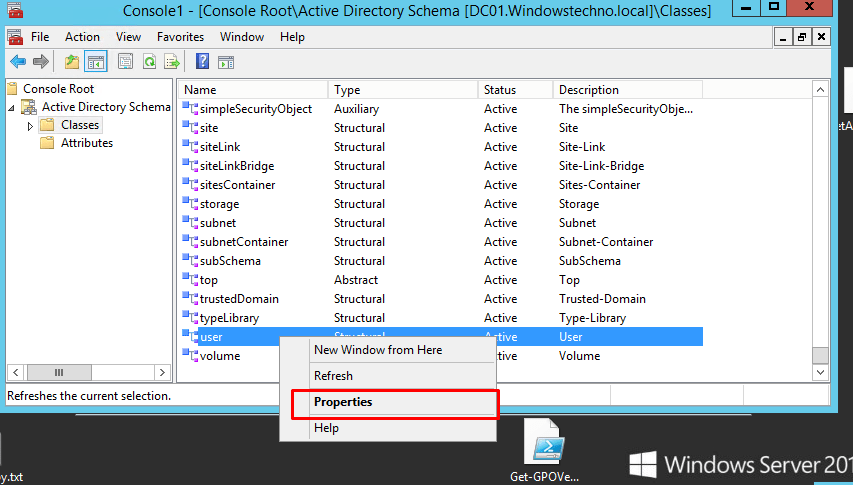Click the toolbar Properties sheet icon
This screenshot has width=853, height=485.
click(x=125, y=61)
